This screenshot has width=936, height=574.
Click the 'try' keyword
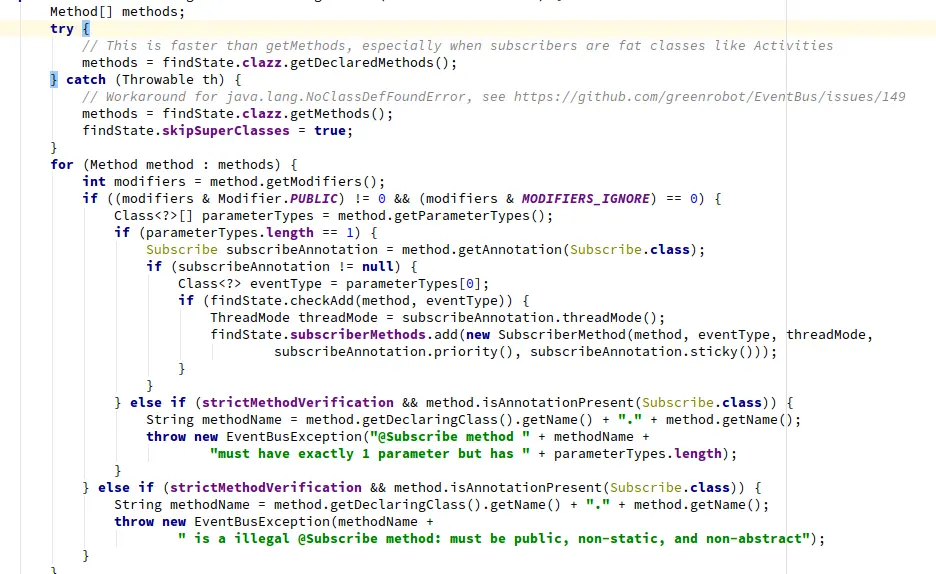pyautogui.click(x=62, y=29)
